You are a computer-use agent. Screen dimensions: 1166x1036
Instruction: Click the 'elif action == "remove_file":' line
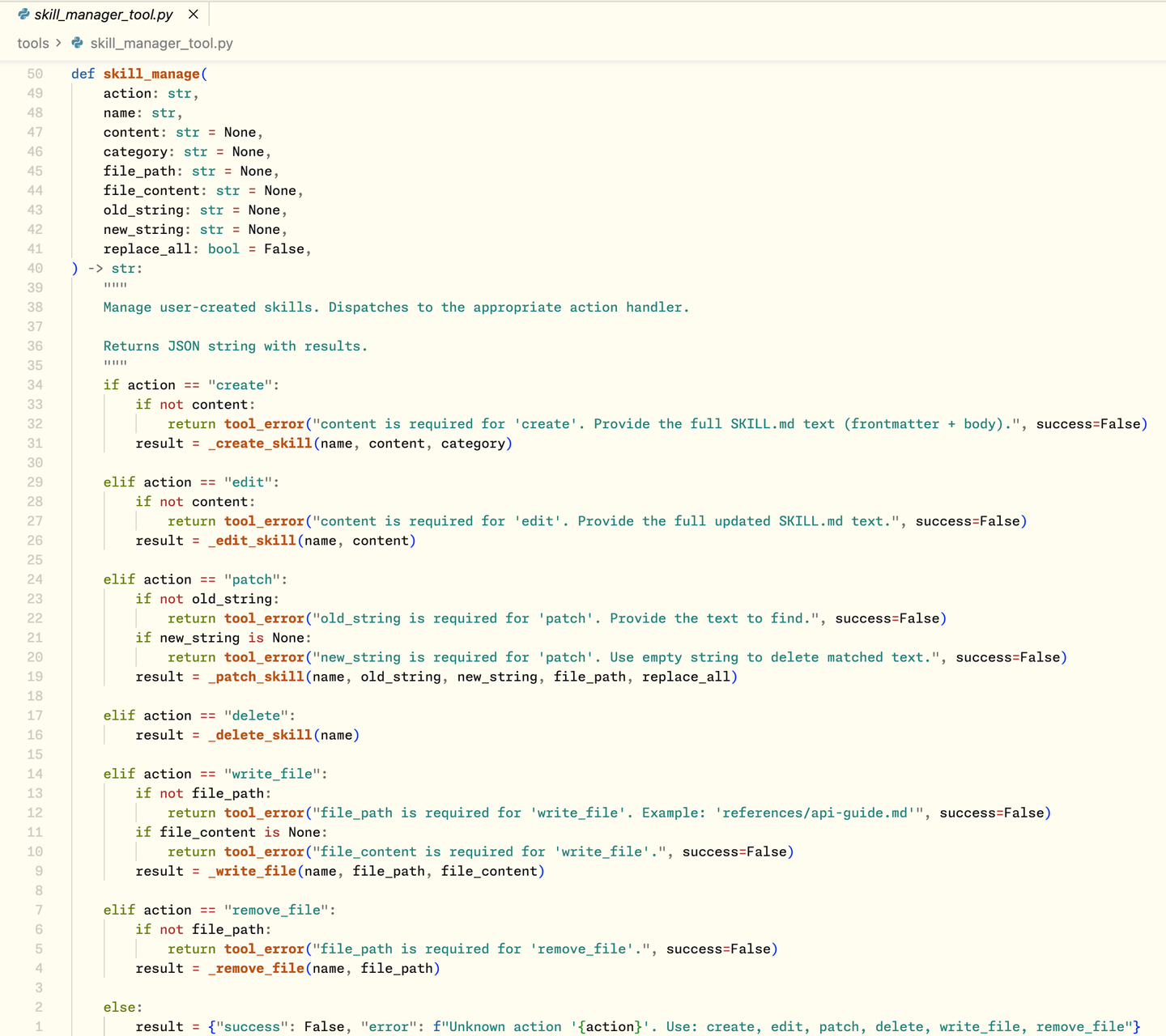219,910
